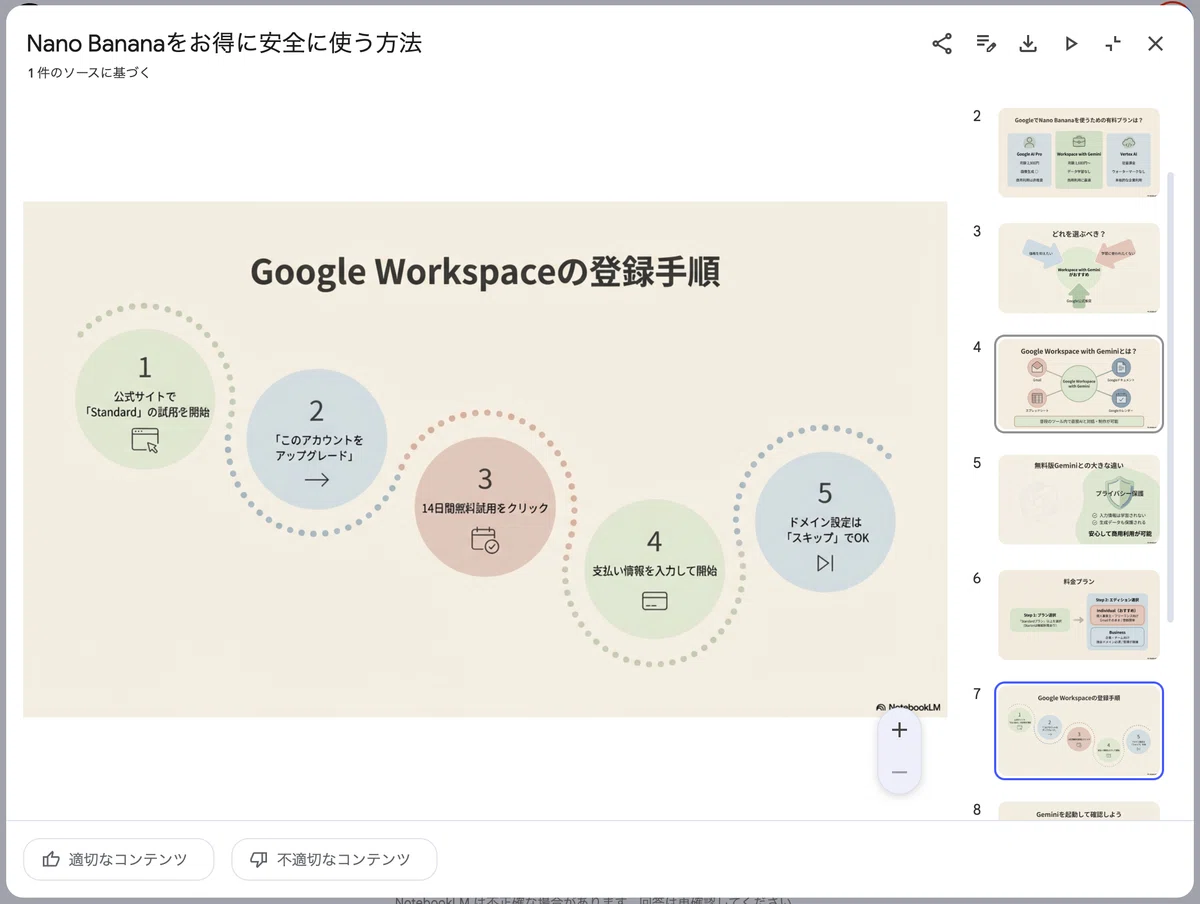This screenshot has height=904, width=1200.
Task: Download the slide deck
Action: pyautogui.click(x=1027, y=43)
